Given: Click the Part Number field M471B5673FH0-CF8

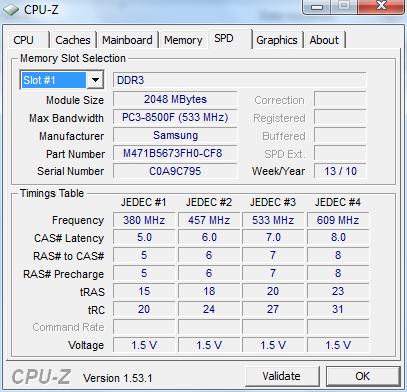Looking at the screenshot, I should pyautogui.click(x=175, y=153).
